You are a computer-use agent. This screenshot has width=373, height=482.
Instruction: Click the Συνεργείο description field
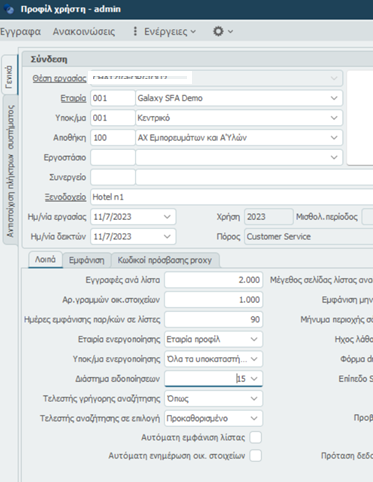tap(254, 177)
